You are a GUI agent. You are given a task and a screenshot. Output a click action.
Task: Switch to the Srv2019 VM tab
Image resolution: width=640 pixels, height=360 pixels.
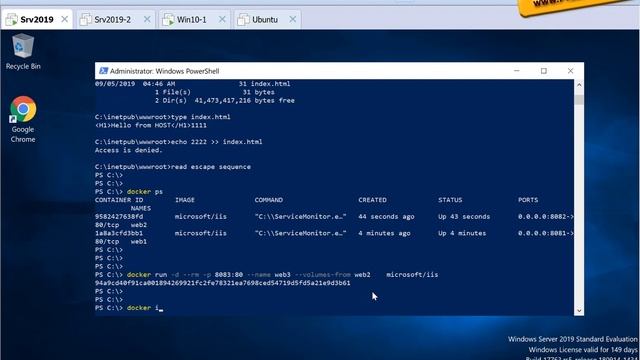[x=37, y=20]
